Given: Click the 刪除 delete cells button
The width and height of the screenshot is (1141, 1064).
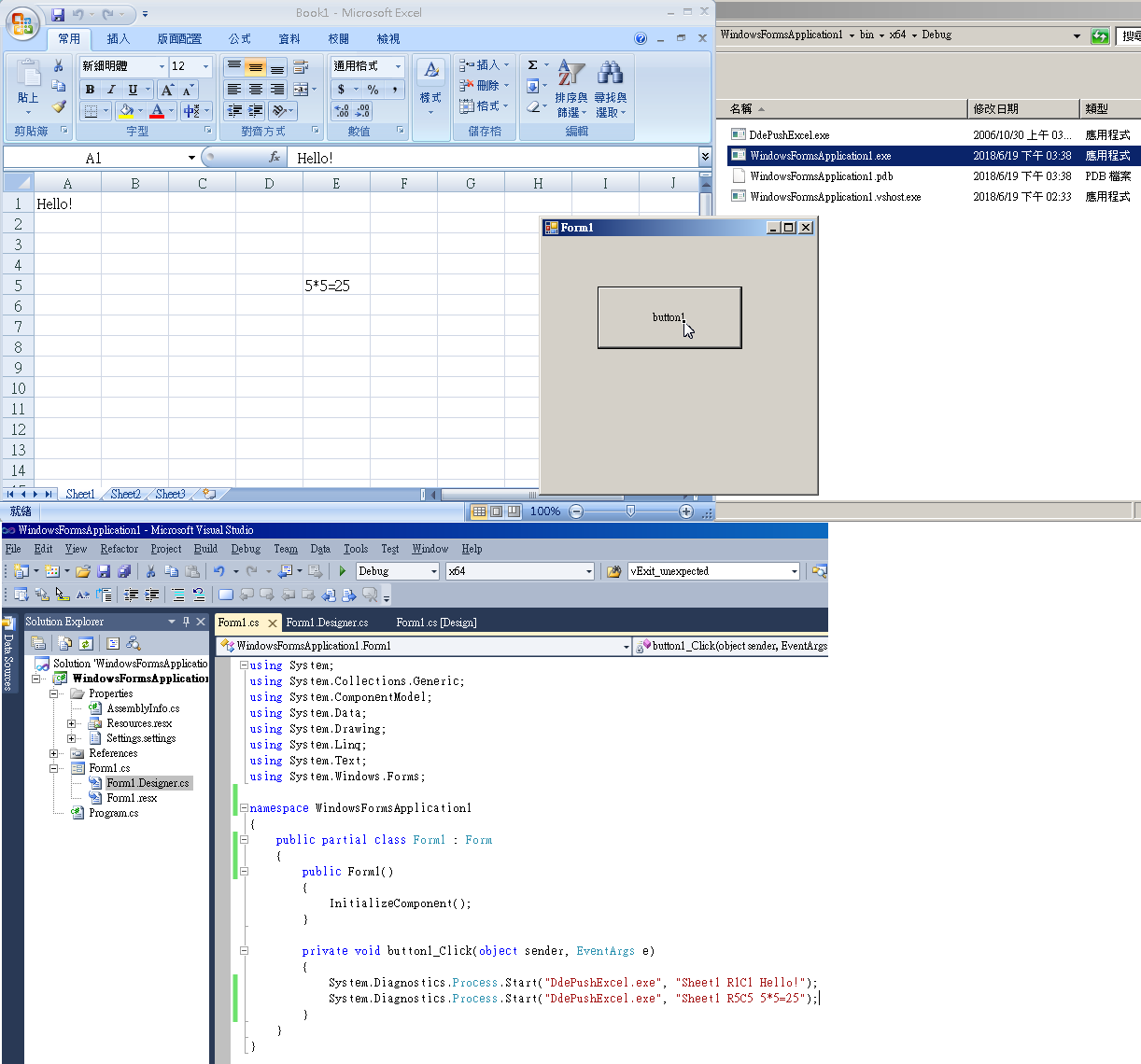Looking at the screenshot, I should pyautogui.click(x=485, y=86).
